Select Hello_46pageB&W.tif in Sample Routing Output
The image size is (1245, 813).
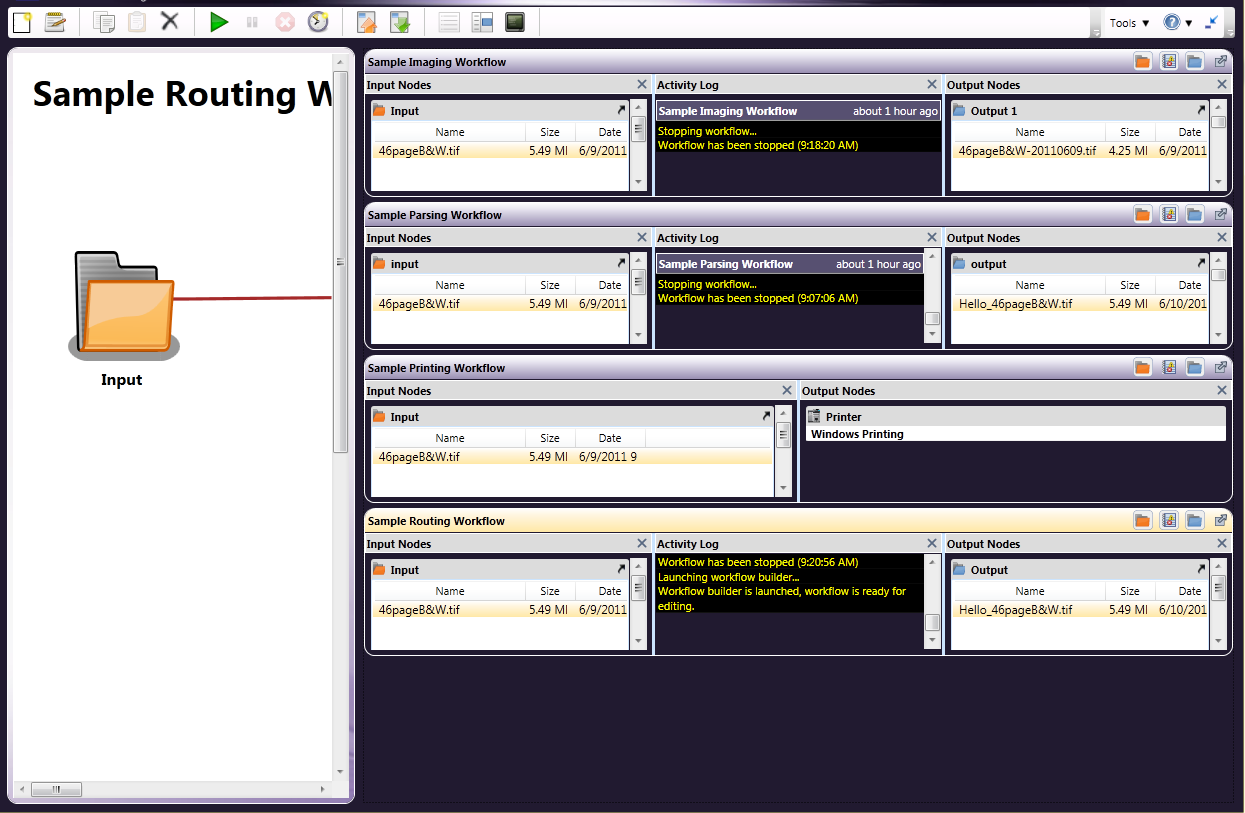click(x=1080, y=610)
